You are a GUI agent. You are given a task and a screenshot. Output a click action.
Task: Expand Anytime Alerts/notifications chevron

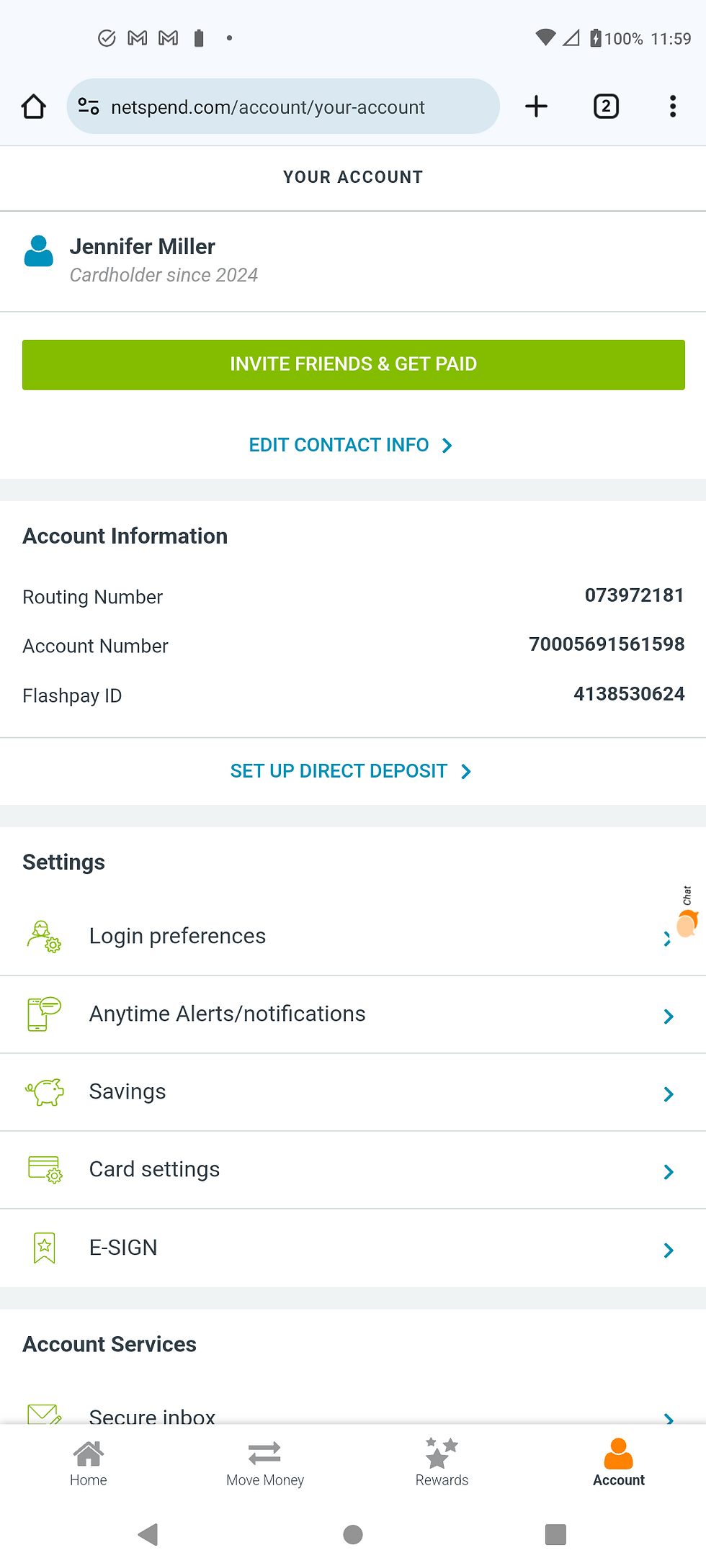[x=669, y=1016]
